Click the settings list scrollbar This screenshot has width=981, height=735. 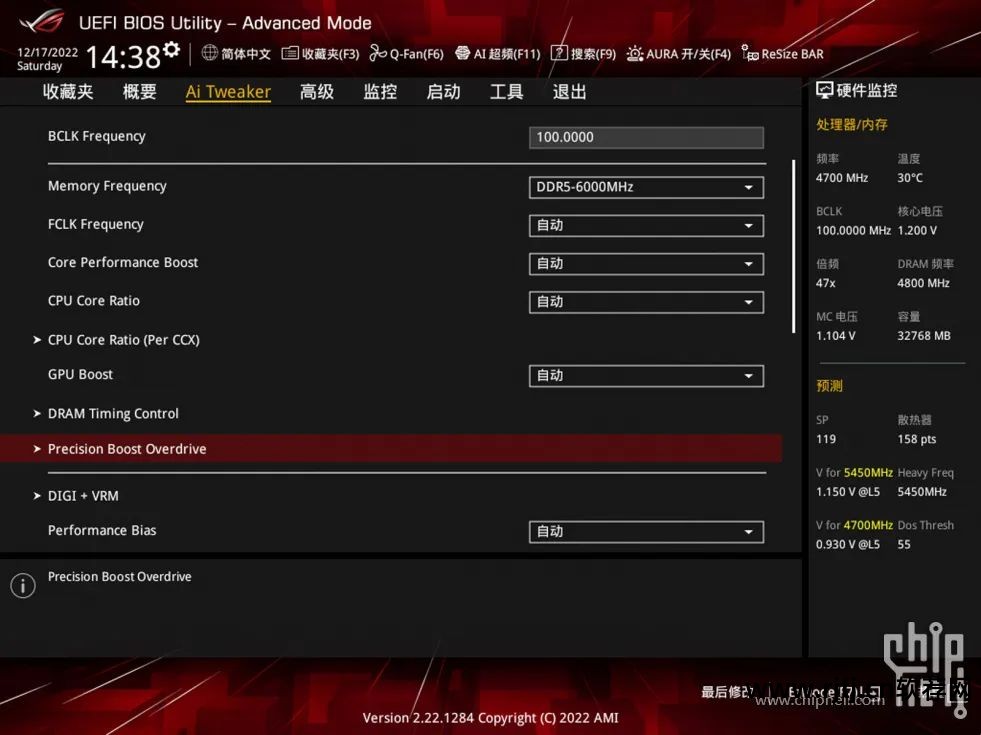(x=793, y=246)
